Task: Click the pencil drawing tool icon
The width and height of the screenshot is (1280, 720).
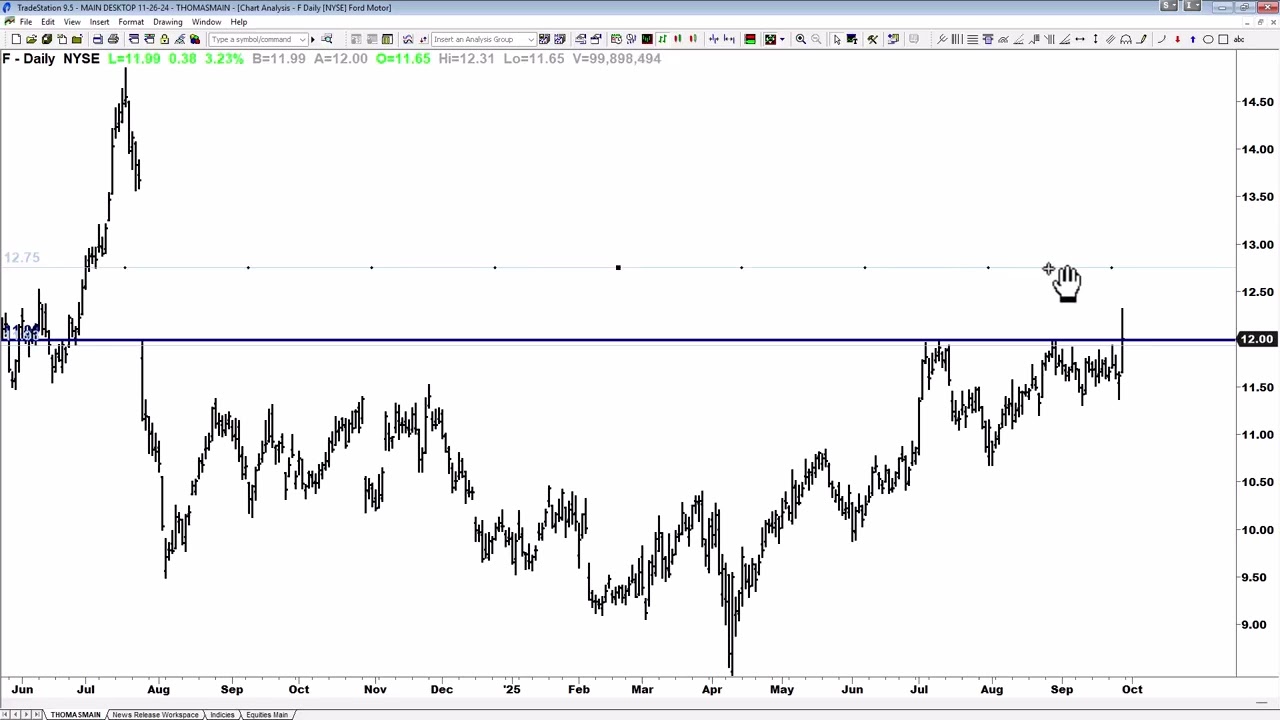Action: (1141, 39)
